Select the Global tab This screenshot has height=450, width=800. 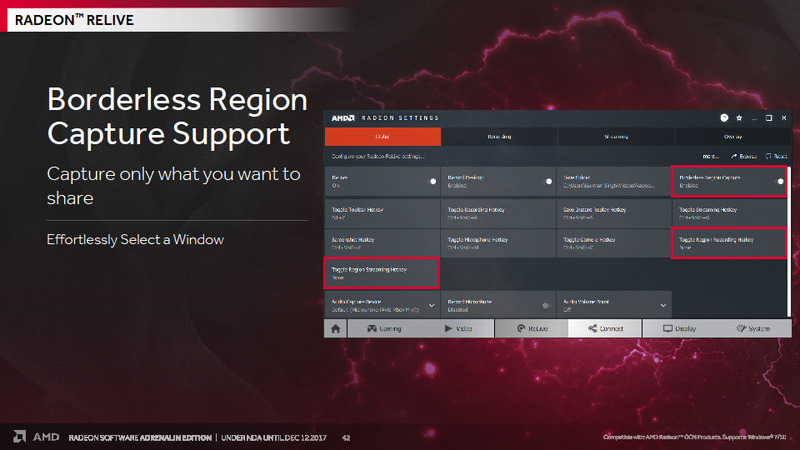pos(383,137)
